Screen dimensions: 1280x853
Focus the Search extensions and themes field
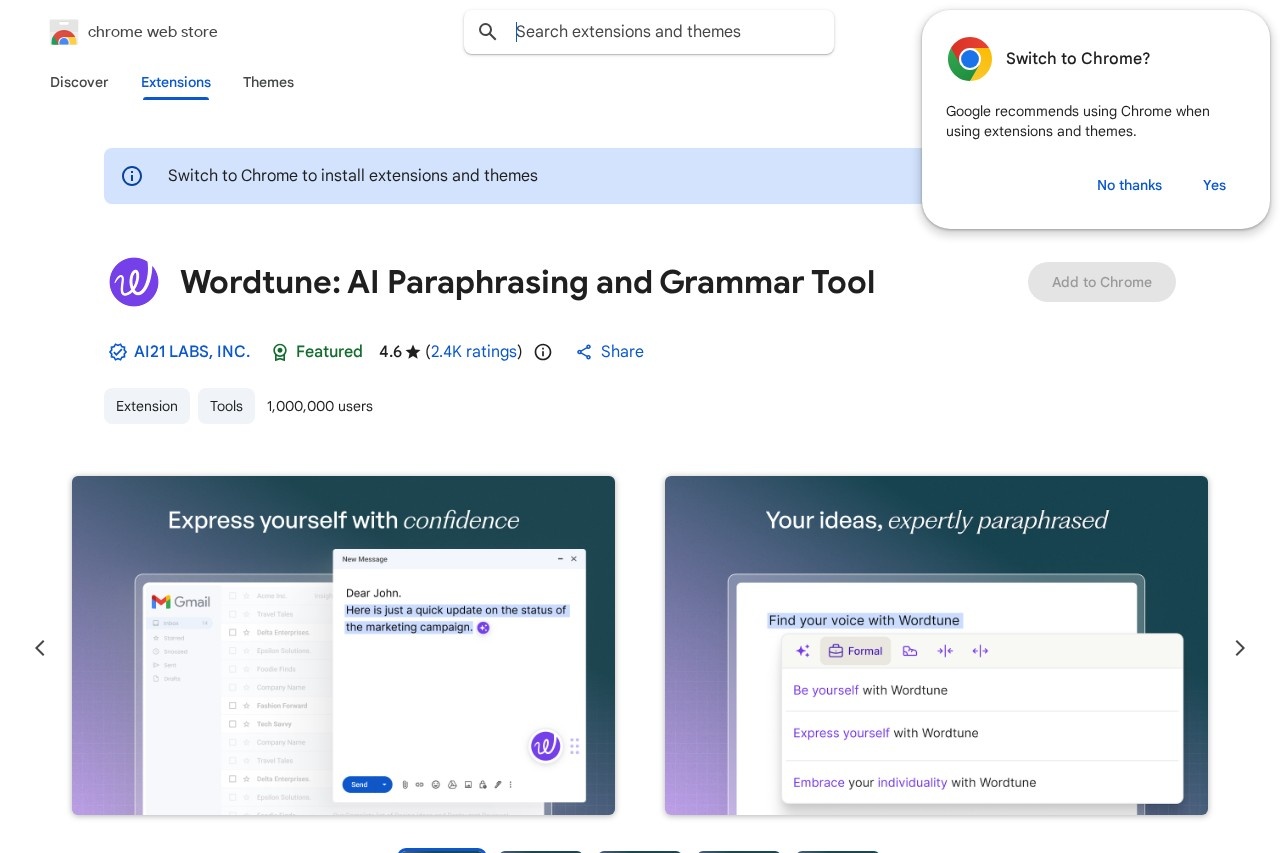[x=665, y=32]
